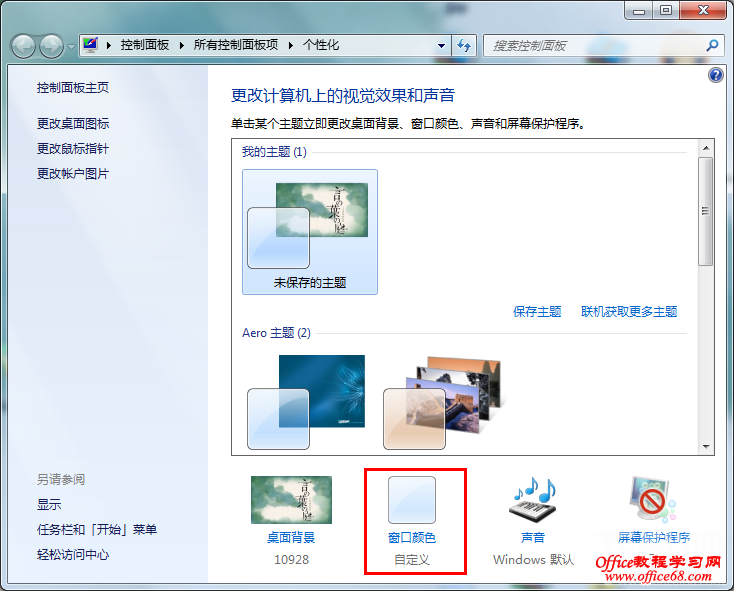Click the Refresh button in address bar

point(464,46)
